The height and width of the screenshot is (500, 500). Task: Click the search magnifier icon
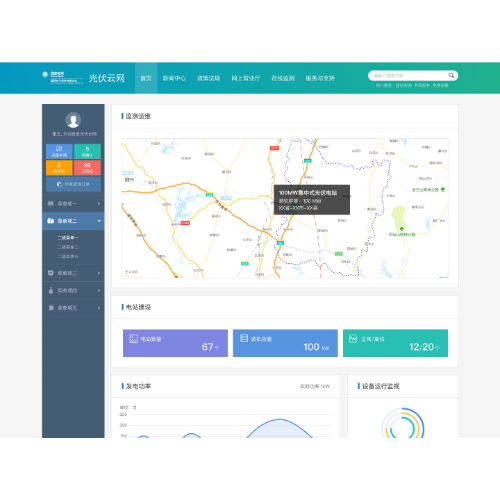pyautogui.click(x=451, y=75)
